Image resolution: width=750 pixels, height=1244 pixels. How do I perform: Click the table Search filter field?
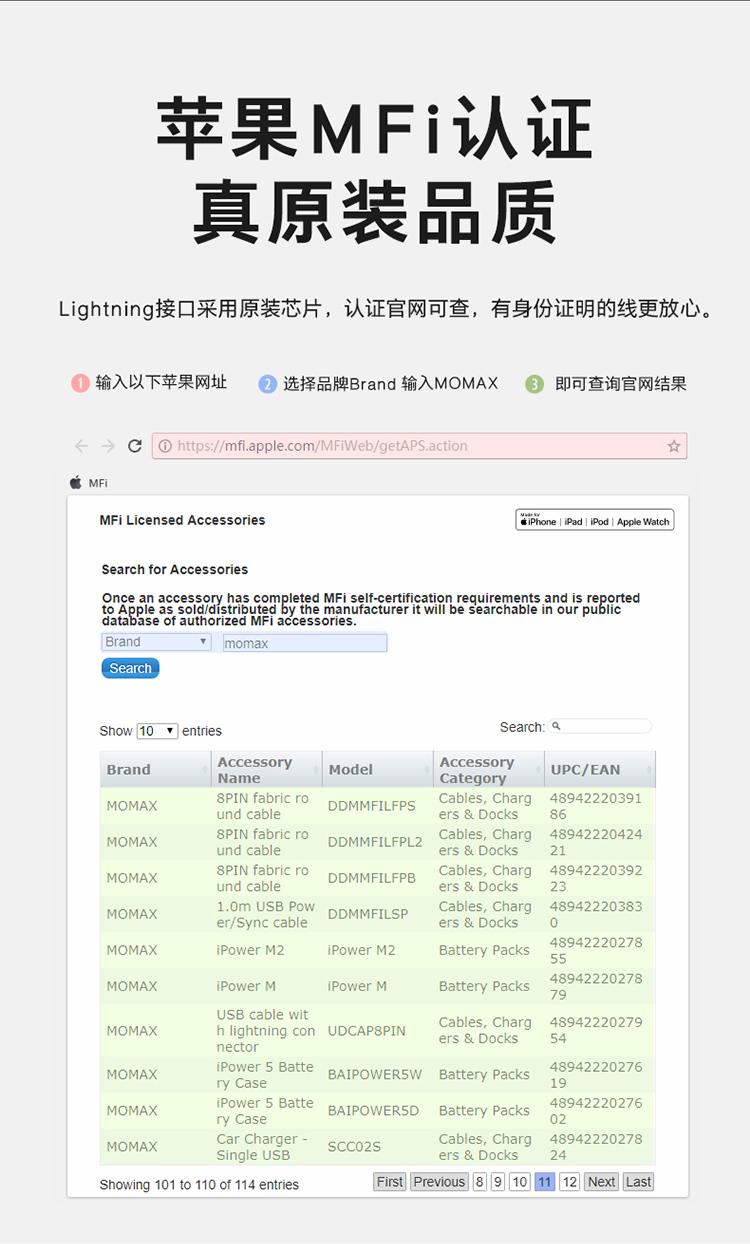pyautogui.click(x=600, y=727)
